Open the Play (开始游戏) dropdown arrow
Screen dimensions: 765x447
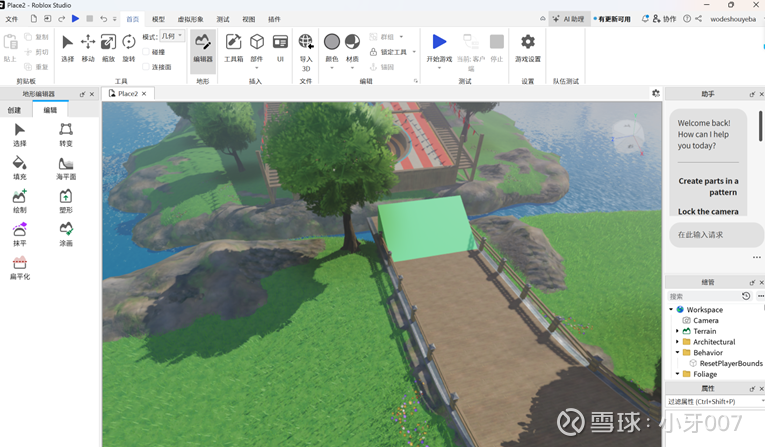tap(439, 68)
